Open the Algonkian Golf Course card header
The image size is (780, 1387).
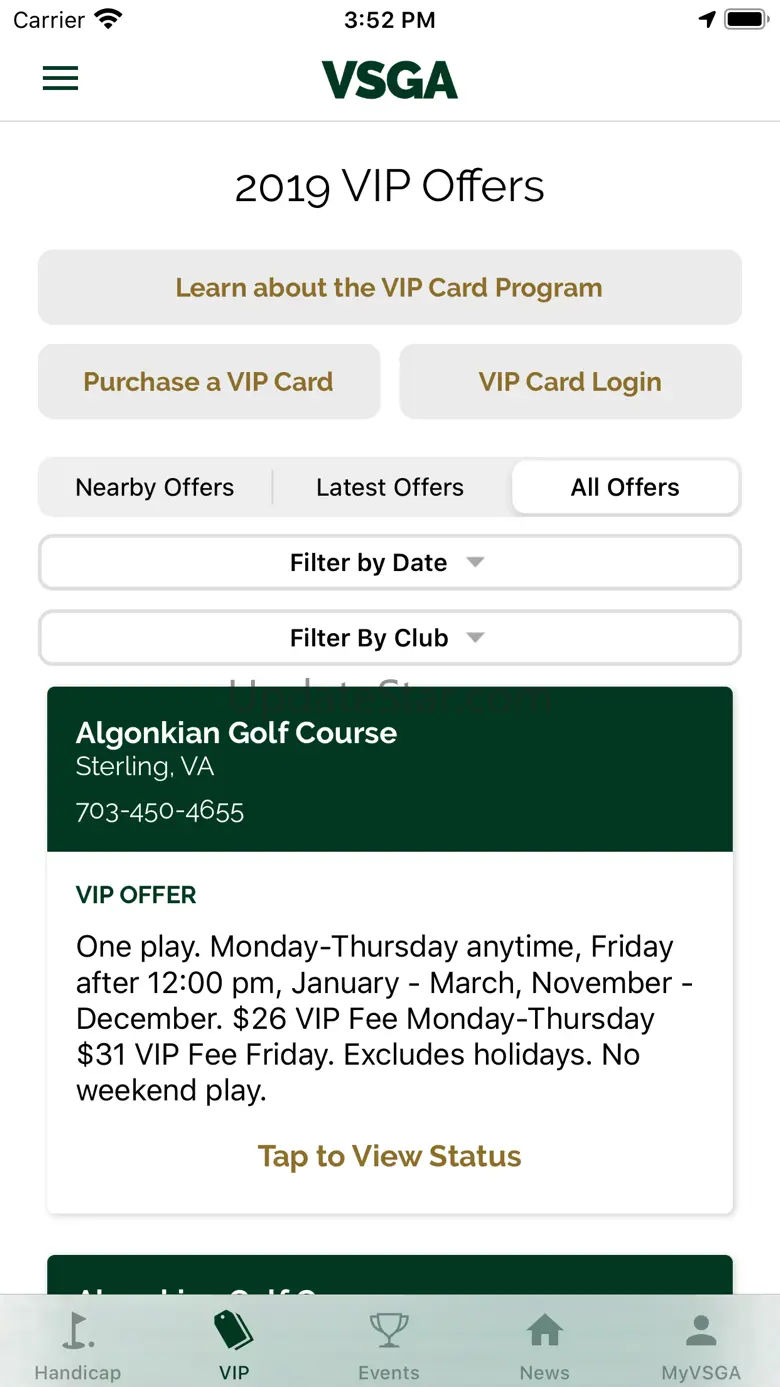(390, 769)
